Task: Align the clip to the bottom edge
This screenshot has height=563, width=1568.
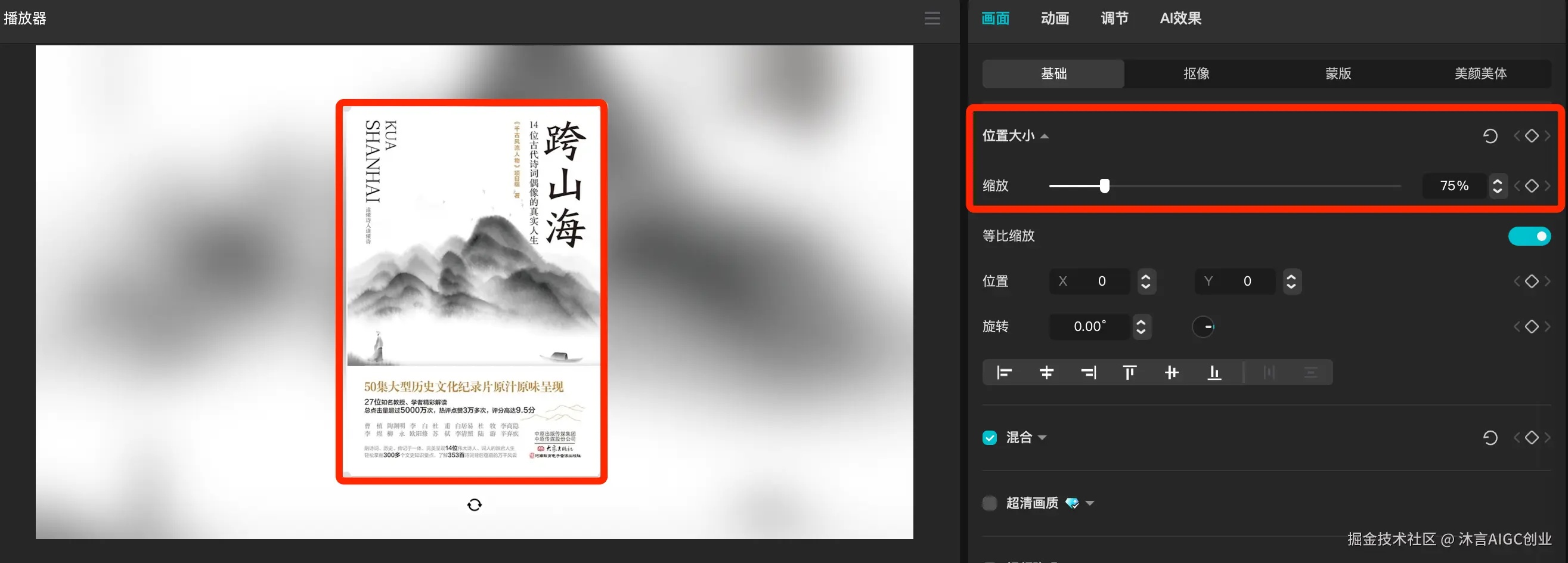Action: click(x=1214, y=372)
